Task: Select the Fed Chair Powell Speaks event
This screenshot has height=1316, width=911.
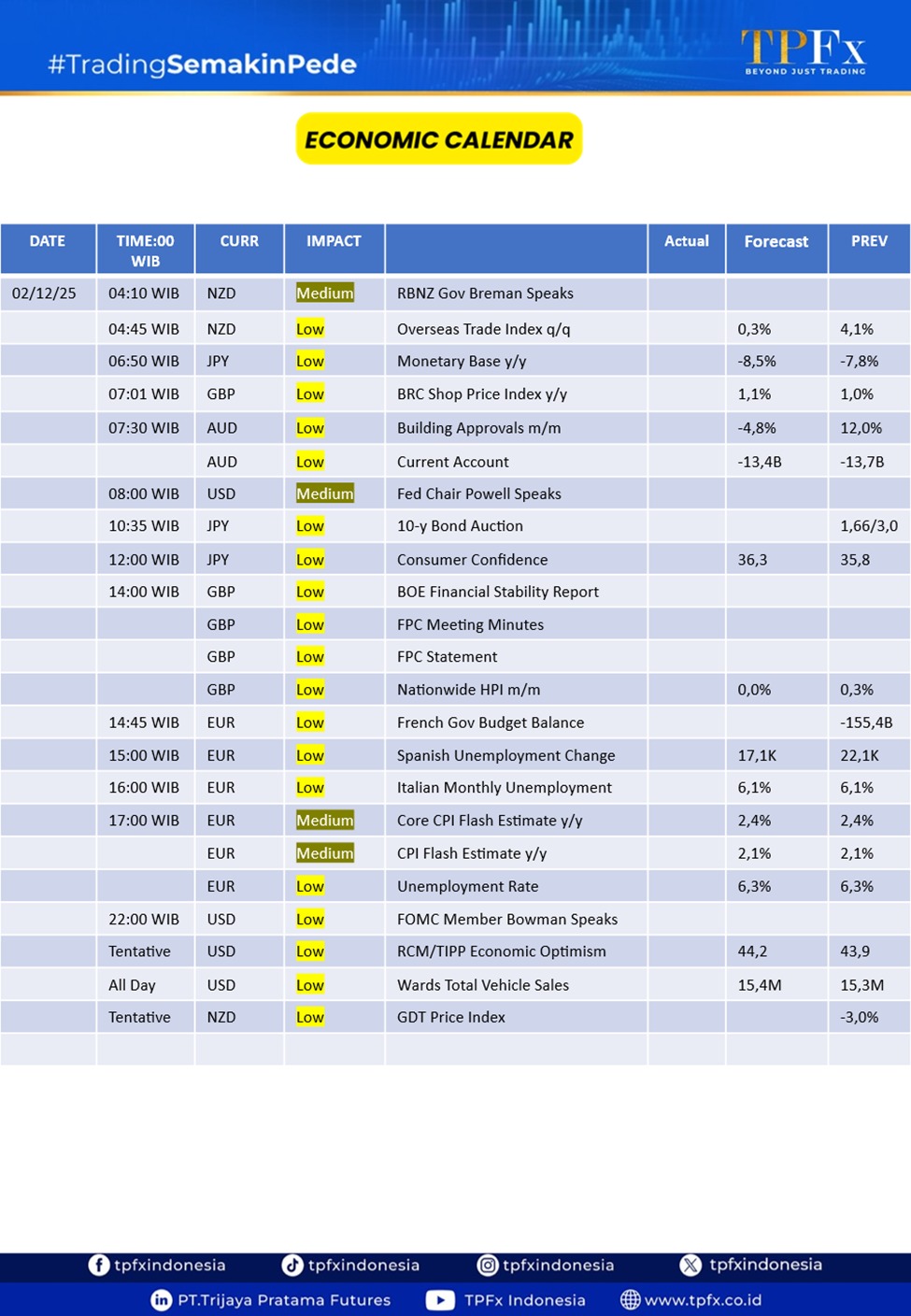Action: coord(478,493)
